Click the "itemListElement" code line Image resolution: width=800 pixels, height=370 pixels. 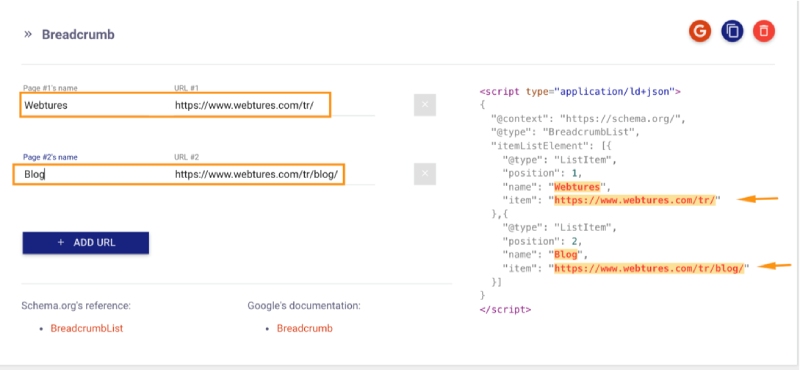pyautogui.click(x=551, y=146)
